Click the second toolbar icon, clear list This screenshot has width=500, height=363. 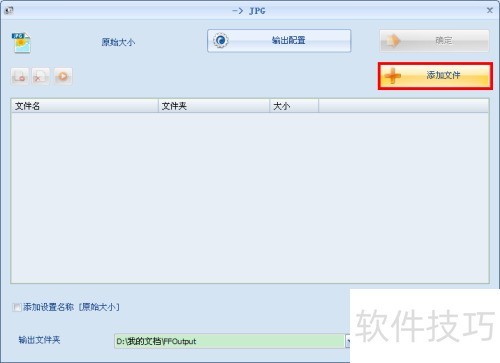(41, 77)
